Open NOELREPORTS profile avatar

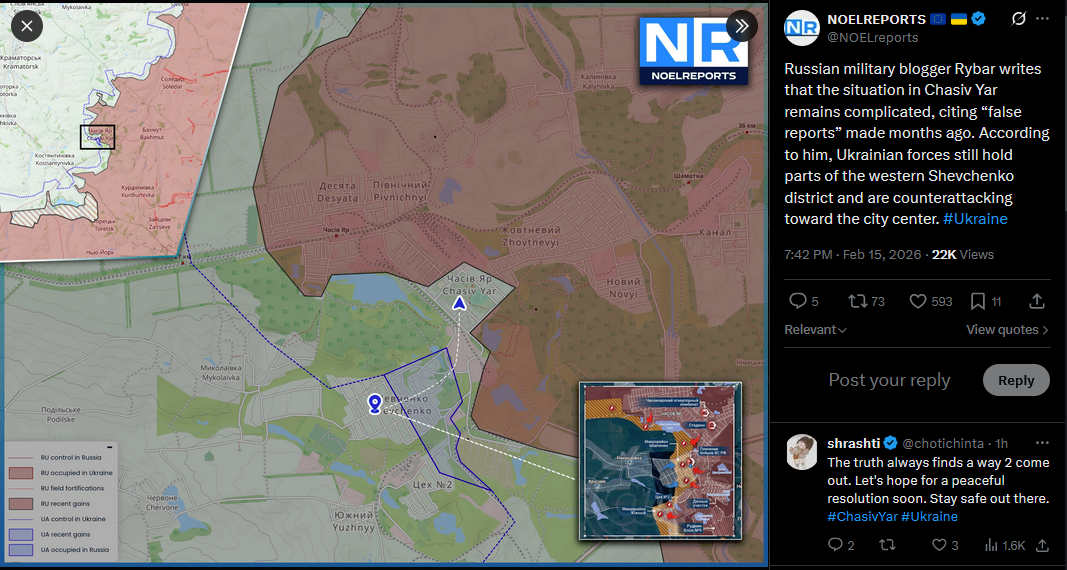[x=801, y=28]
